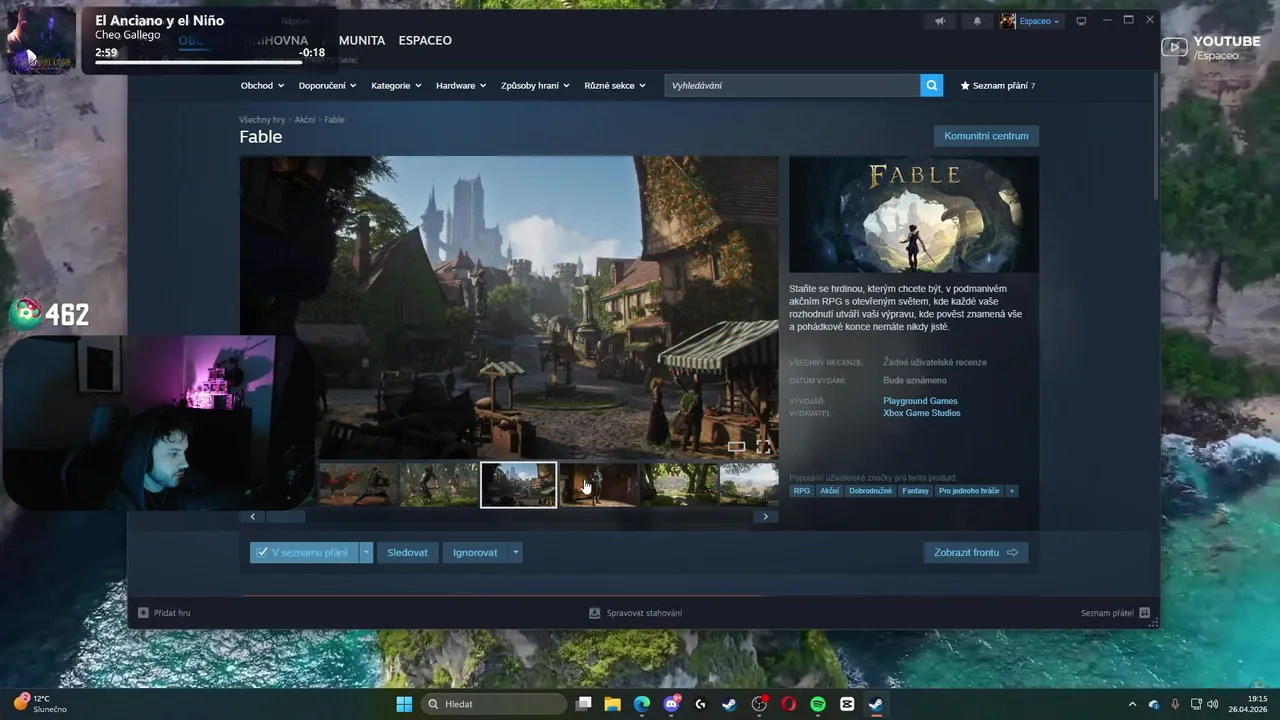The width and height of the screenshot is (1280, 720).
Task: Add another tag with the plus button
Action: [1011, 491]
